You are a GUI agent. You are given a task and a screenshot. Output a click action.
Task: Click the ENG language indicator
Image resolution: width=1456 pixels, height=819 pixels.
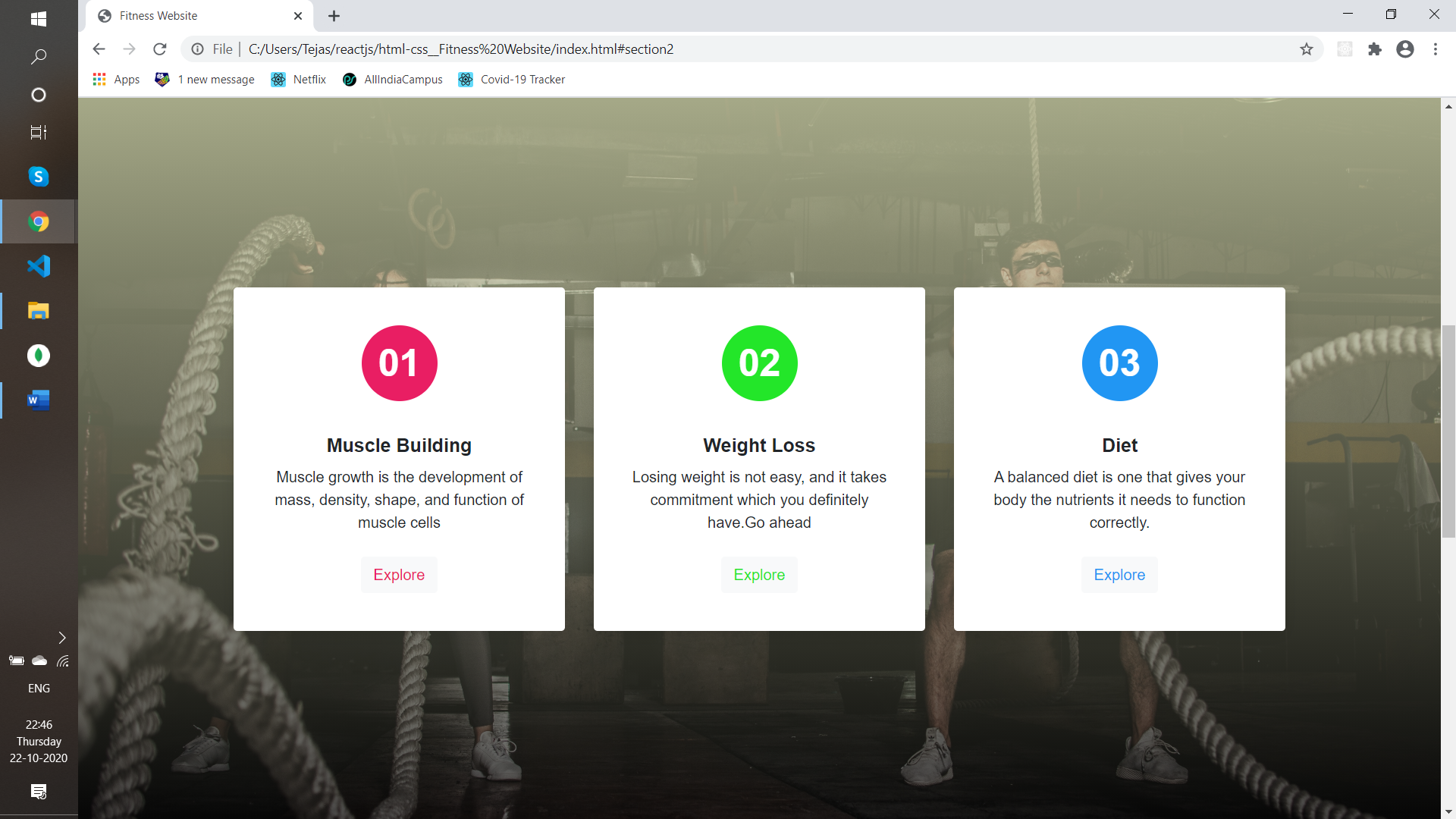pyautogui.click(x=39, y=689)
